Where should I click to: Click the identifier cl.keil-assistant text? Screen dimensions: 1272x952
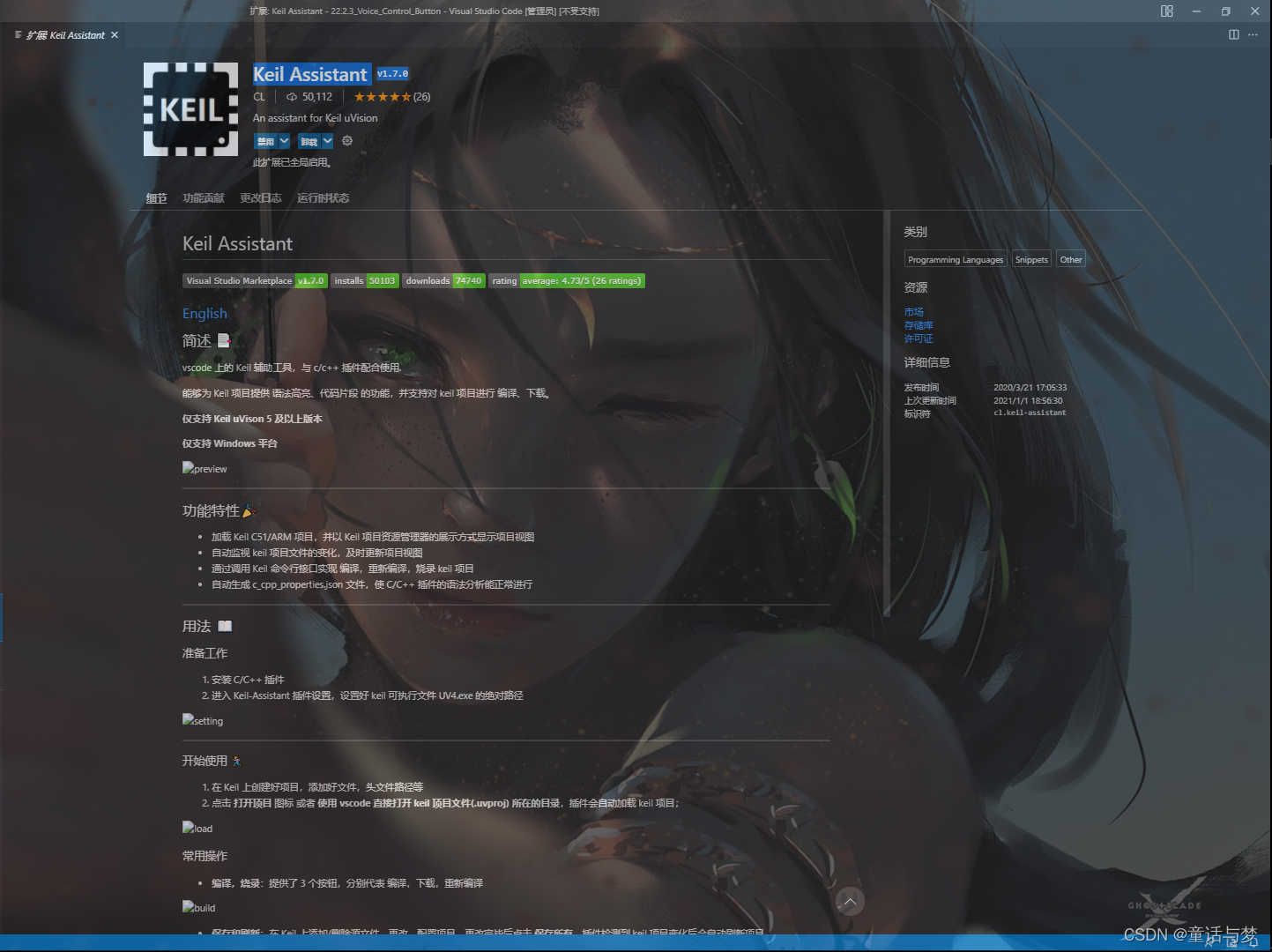(1030, 413)
